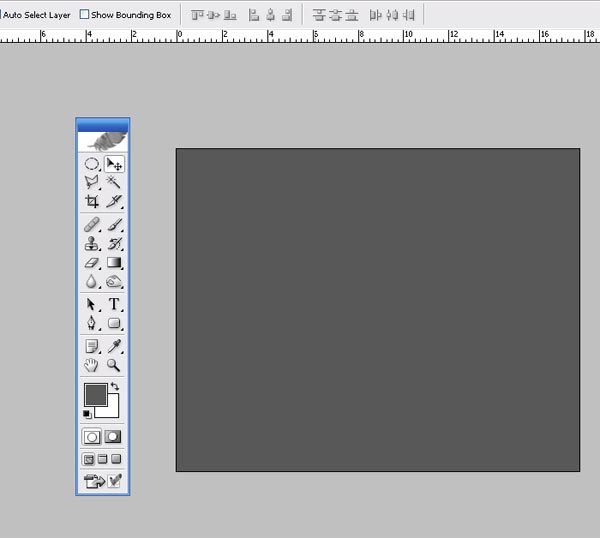
Task: Open the foreground color picker
Action: (x=95, y=395)
